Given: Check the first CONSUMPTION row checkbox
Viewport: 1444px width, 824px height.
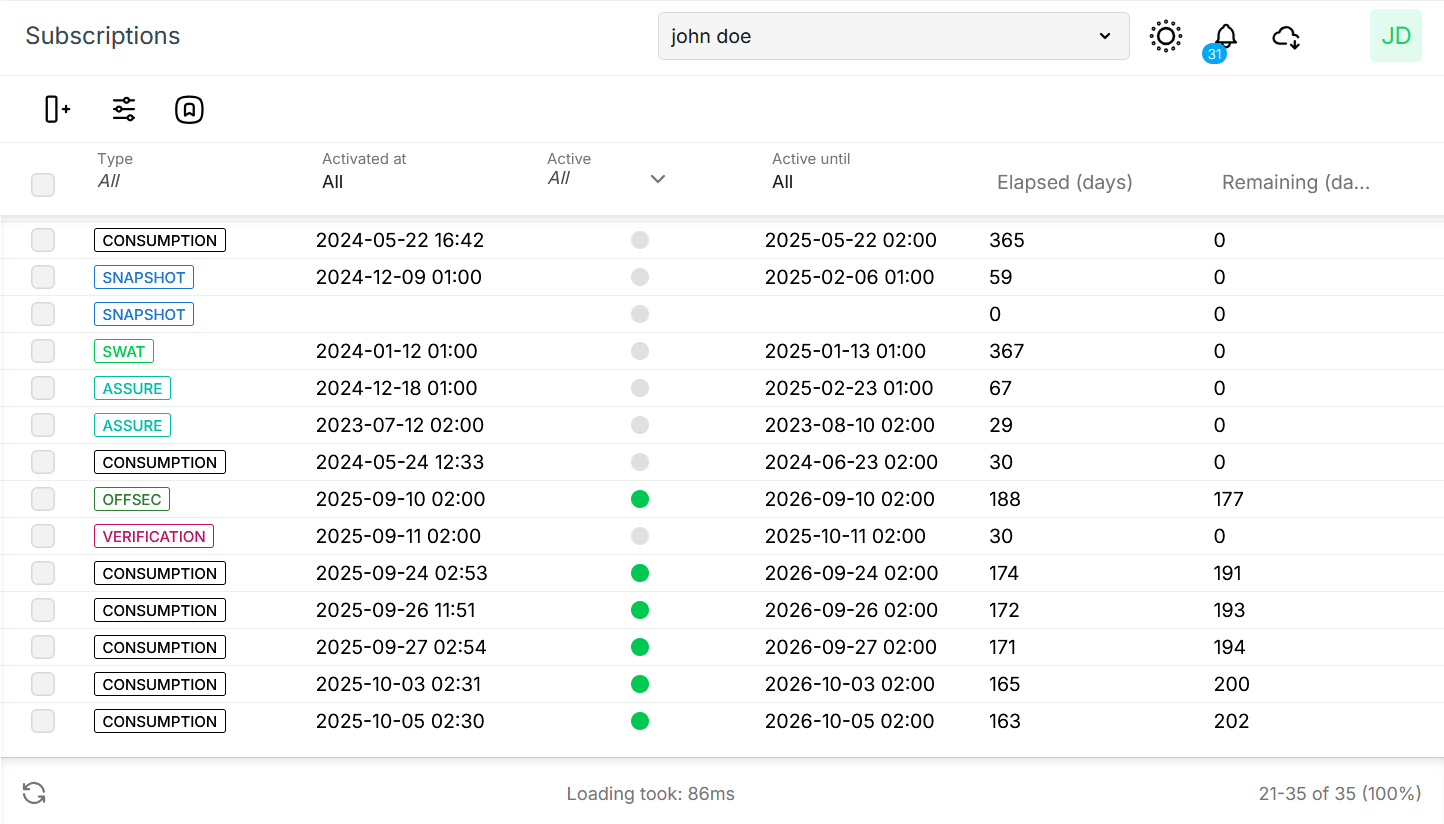Looking at the screenshot, I should tap(42, 240).
